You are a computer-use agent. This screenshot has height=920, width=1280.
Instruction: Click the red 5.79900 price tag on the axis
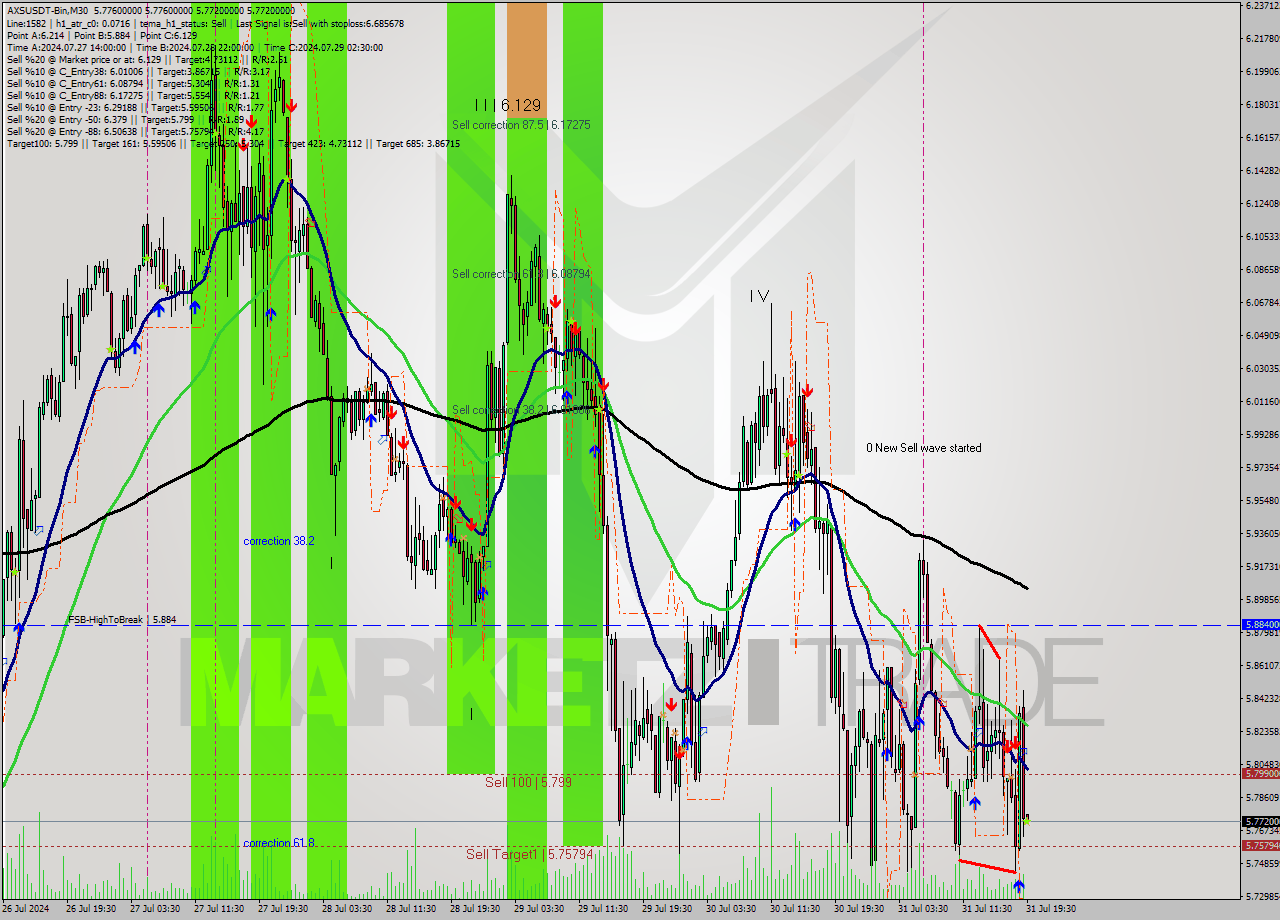(1260, 774)
